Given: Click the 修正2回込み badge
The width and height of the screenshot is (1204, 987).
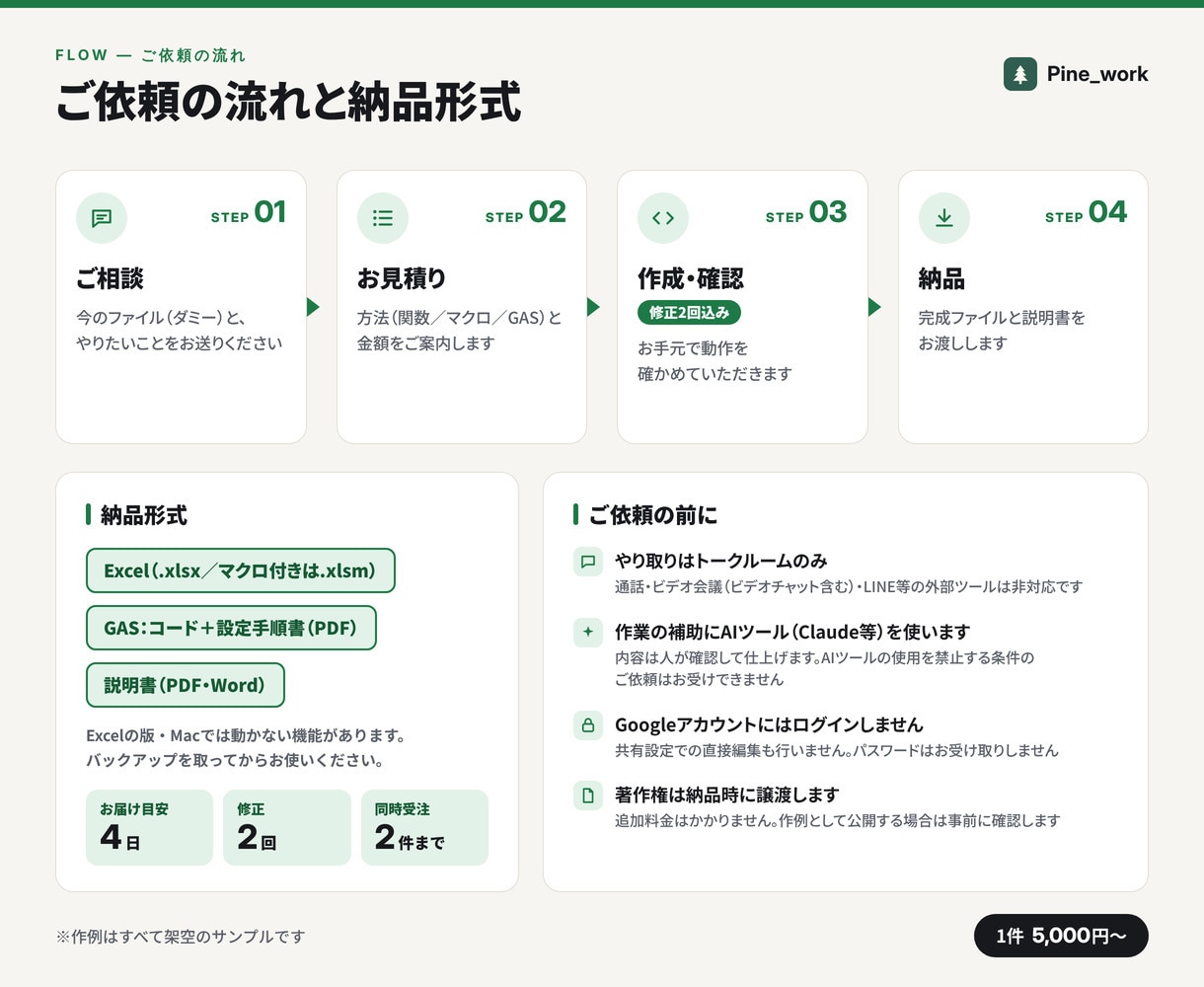Looking at the screenshot, I should (689, 313).
